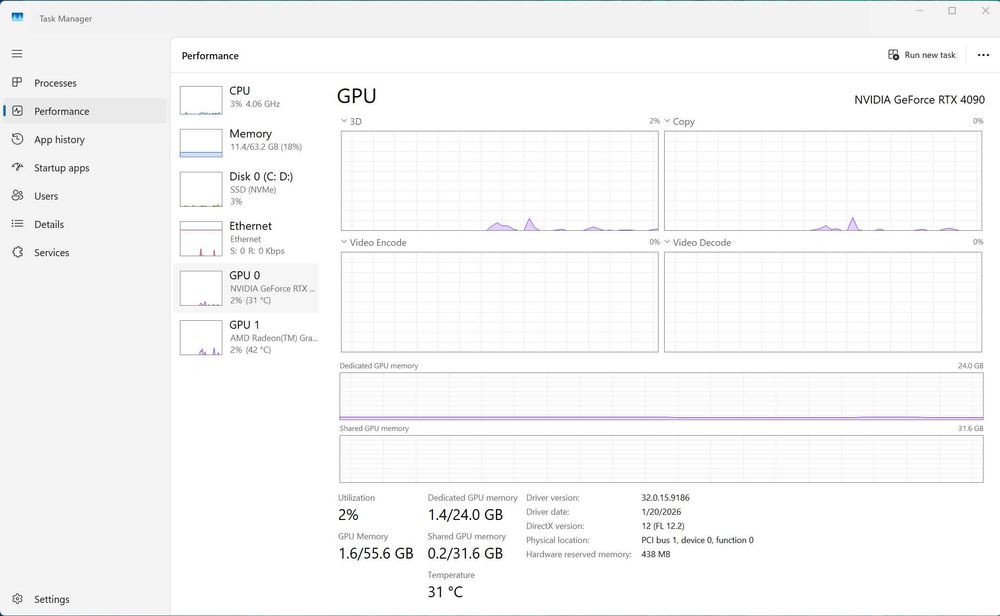This screenshot has width=1000, height=616.
Task: Go to the Services page
Action: click(x=52, y=253)
